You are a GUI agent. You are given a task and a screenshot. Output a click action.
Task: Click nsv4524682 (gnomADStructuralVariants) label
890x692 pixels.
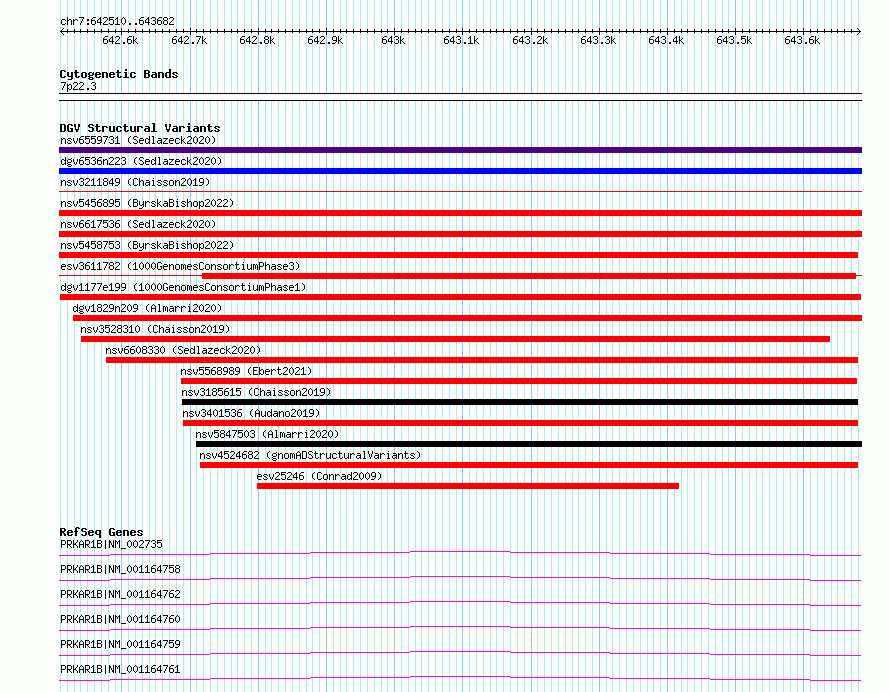coord(310,455)
